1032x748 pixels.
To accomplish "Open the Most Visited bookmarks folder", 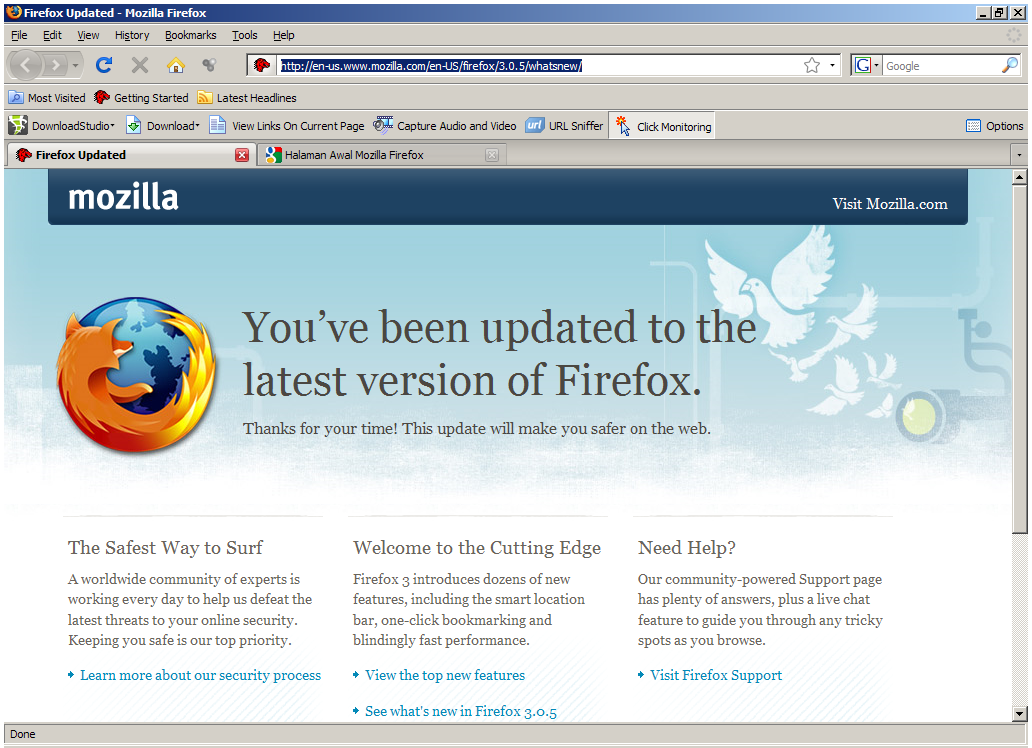I will coord(47,97).
